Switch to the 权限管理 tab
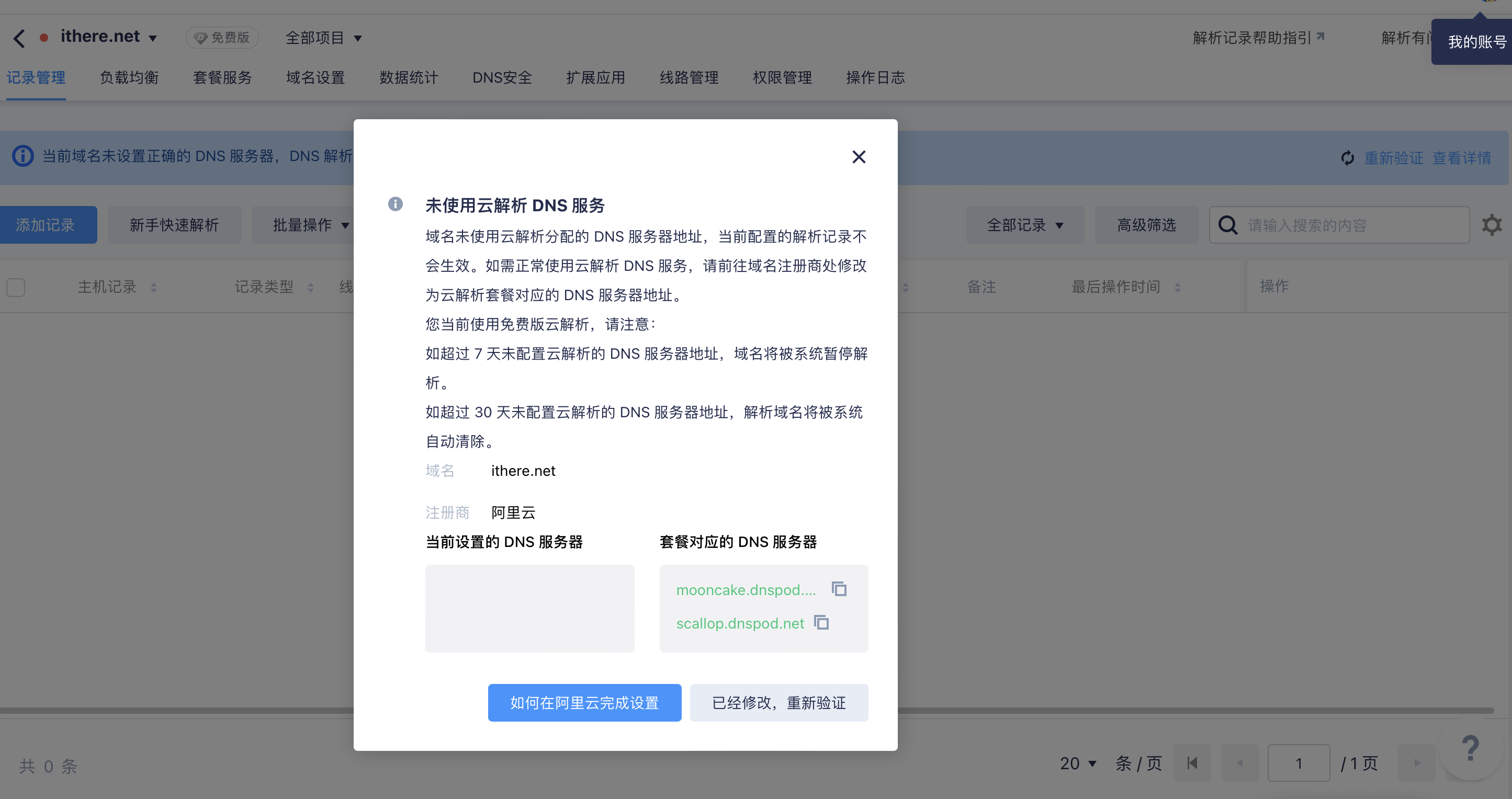The image size is (1512, 799). [782, 78]
